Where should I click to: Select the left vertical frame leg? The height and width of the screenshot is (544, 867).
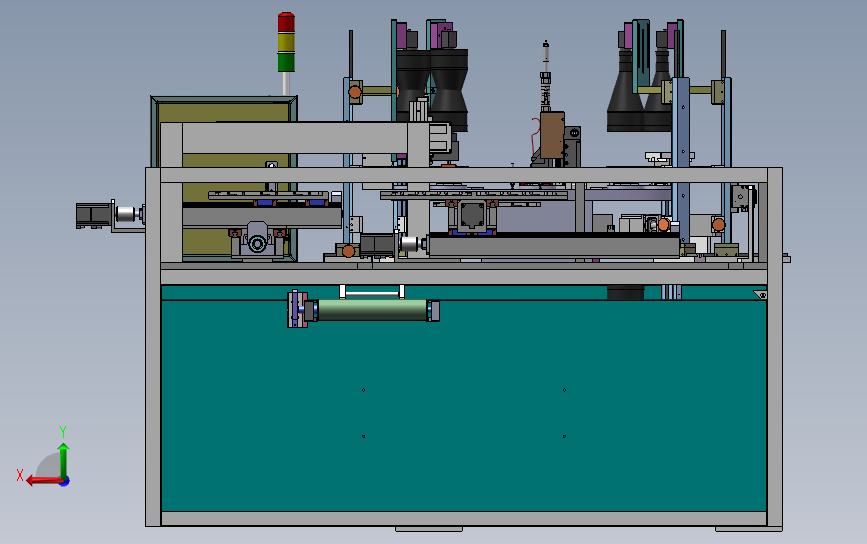pos(153,347)
